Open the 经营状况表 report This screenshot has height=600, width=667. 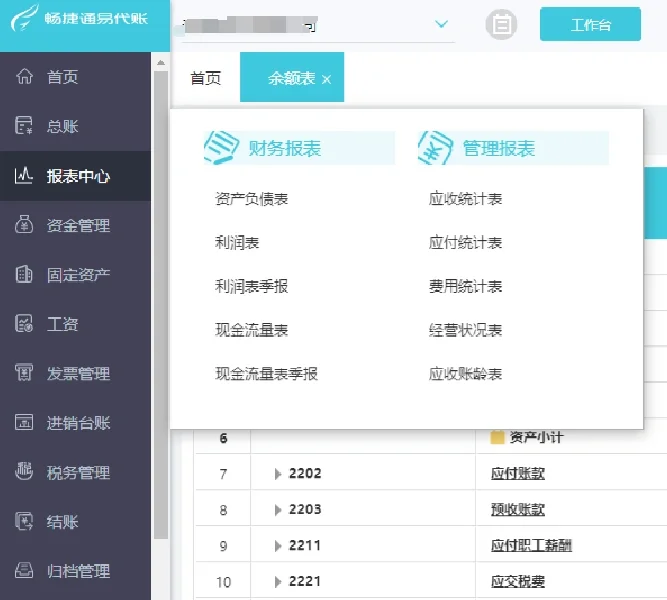coord(465,330)
